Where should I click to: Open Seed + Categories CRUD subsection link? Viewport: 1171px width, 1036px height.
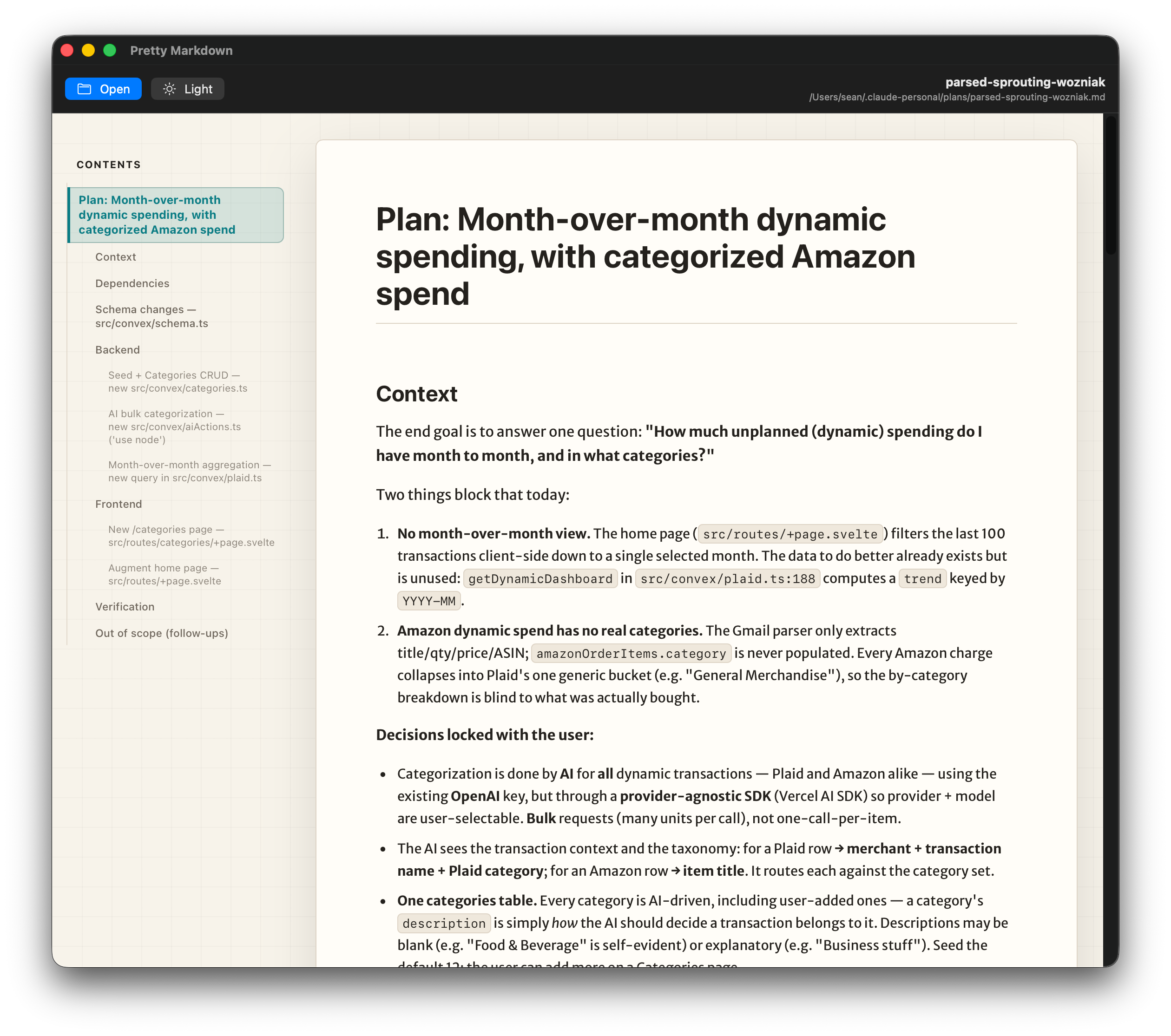[178, 381]
